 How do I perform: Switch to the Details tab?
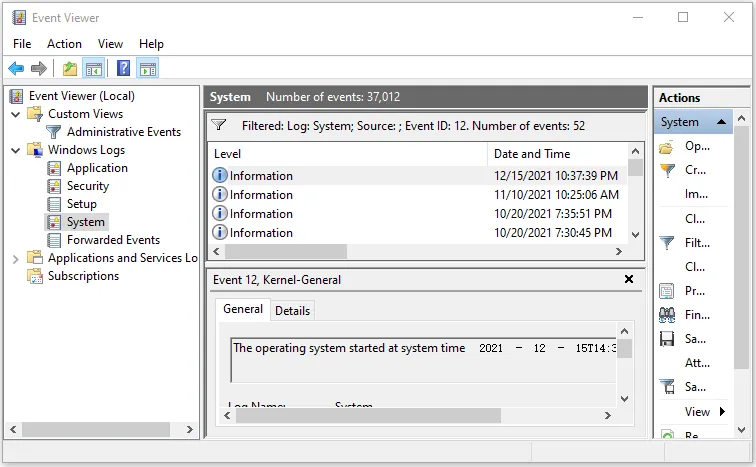click(x=292, y=311)
